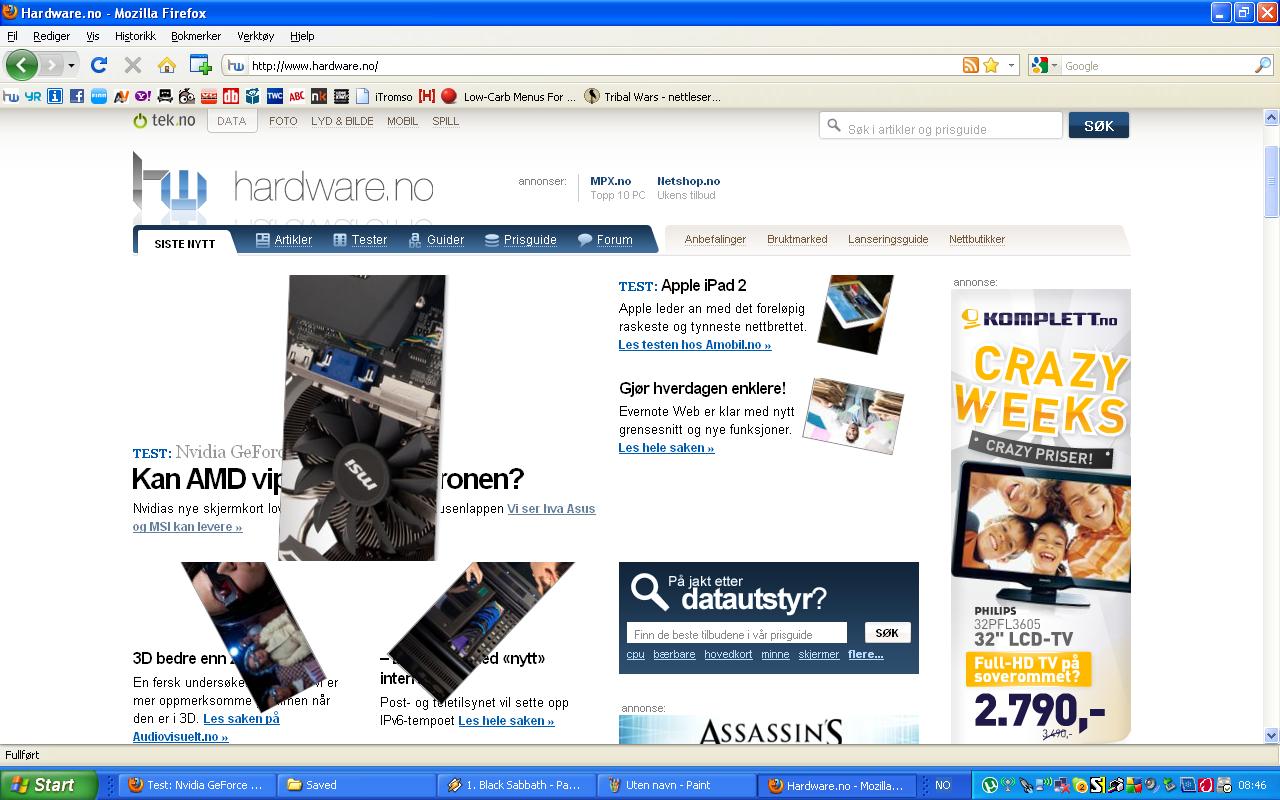The height and width of the screenshot is (800, 1280).
Task: Open the Hjelp menu
Action: 302,36
